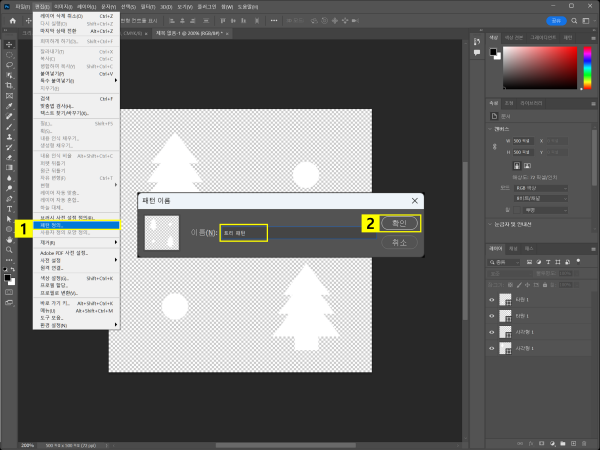Select the Lasso tool
The width and height of the screenshot is (600, 450).
(9, 65)
